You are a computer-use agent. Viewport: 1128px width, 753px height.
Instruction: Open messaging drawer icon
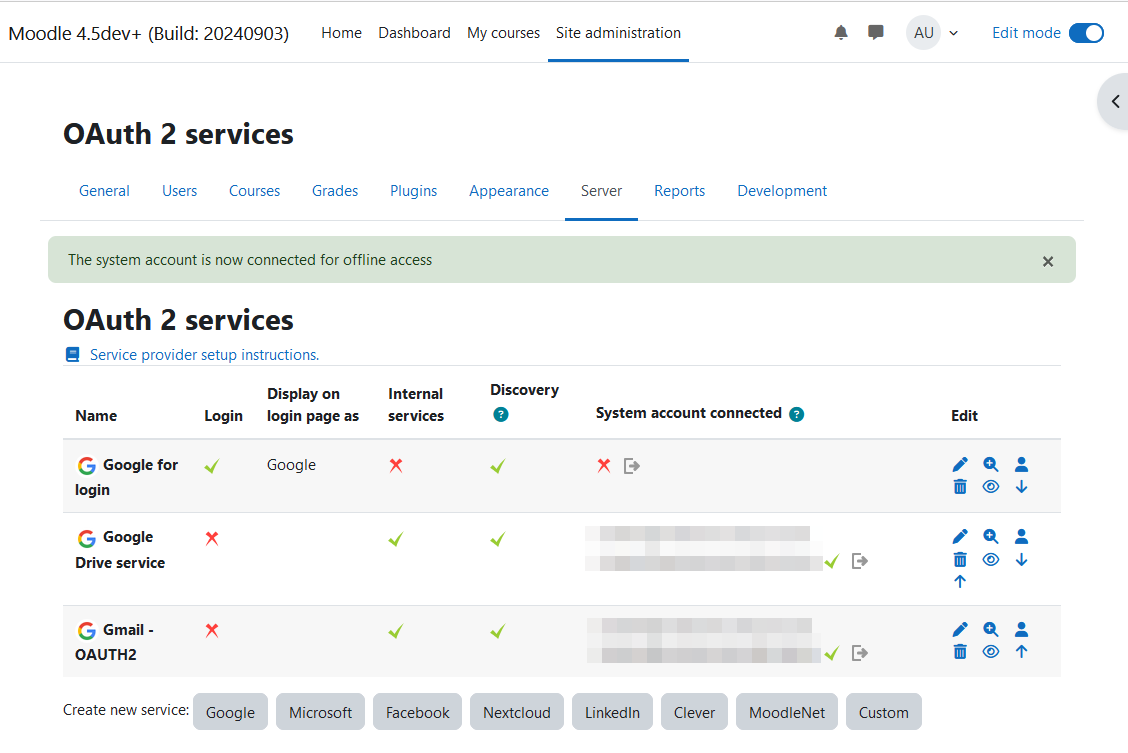tap(875, 32)
